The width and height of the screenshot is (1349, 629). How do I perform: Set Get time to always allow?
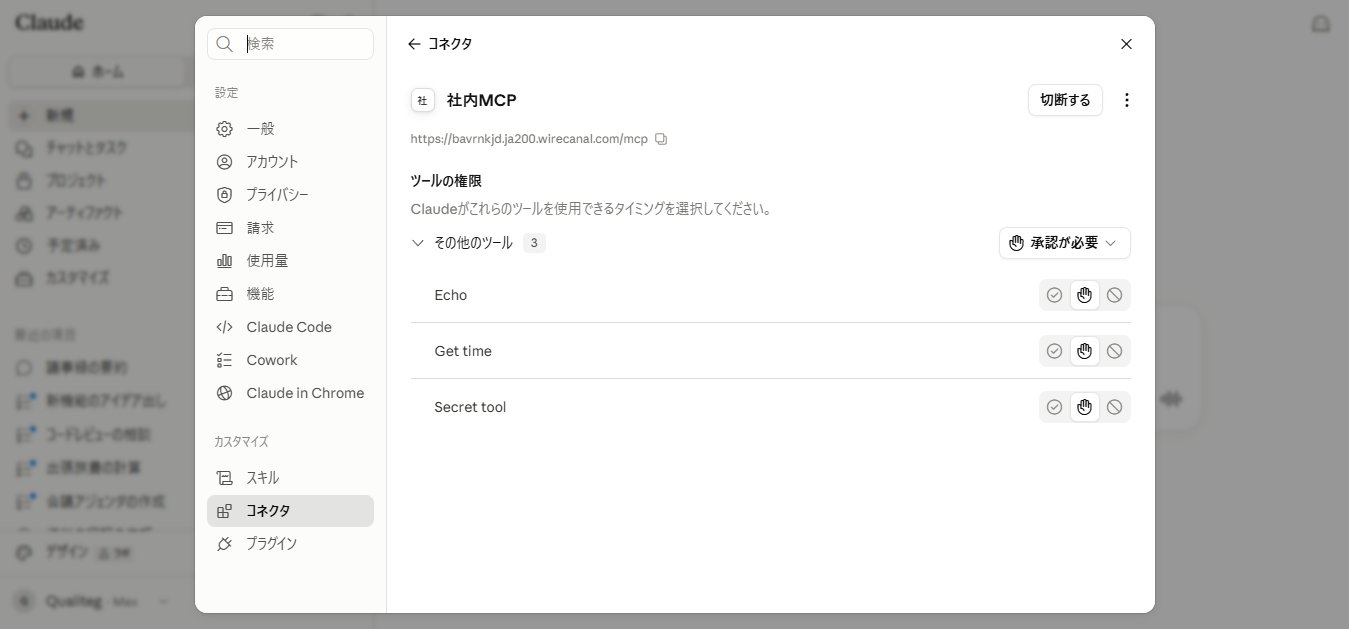click(1054, 351)
